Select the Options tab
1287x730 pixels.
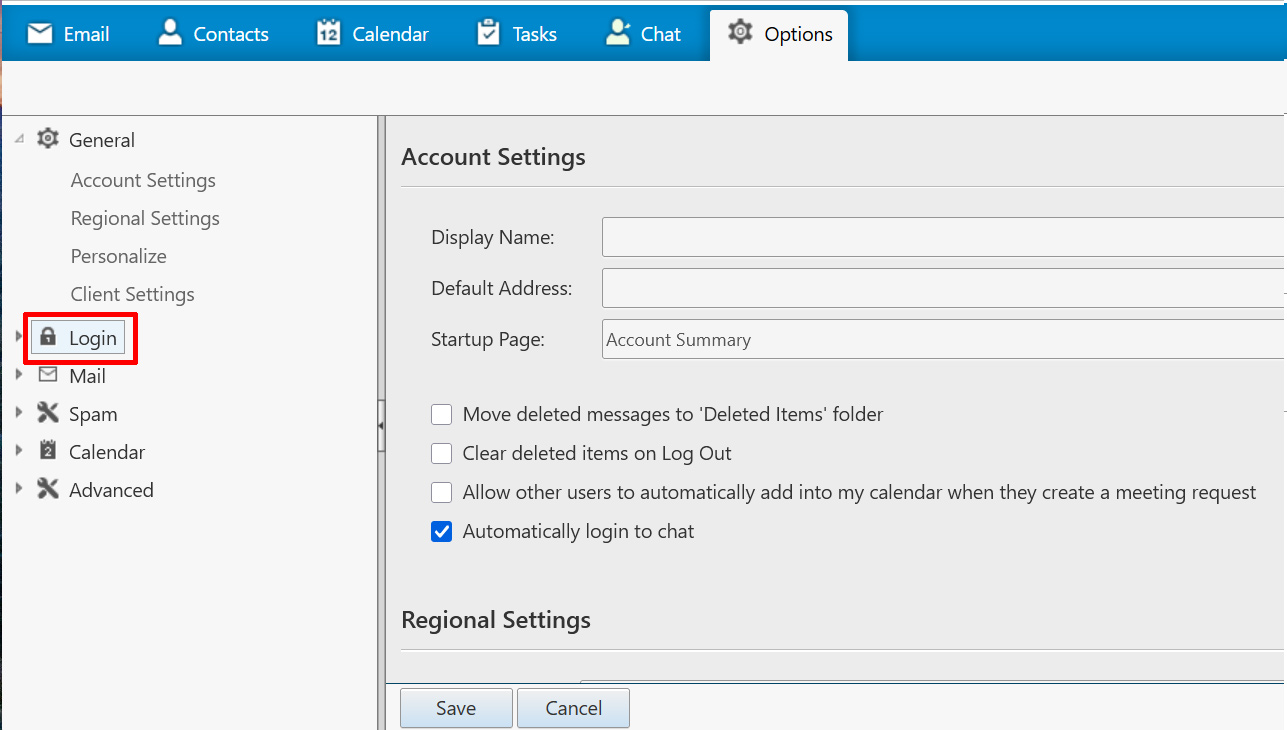pos(779,35)
